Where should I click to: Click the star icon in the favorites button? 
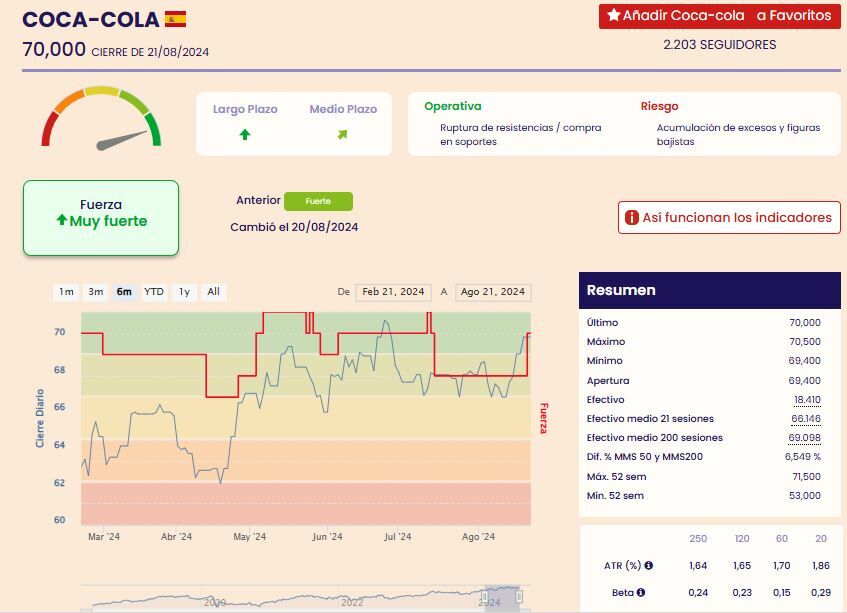point(613,15)
